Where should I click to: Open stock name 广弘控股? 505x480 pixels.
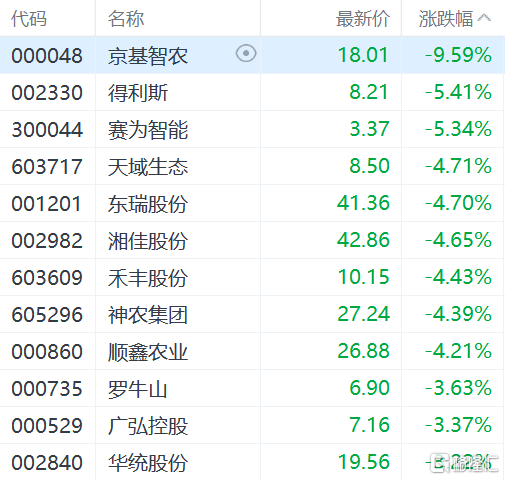148,425
